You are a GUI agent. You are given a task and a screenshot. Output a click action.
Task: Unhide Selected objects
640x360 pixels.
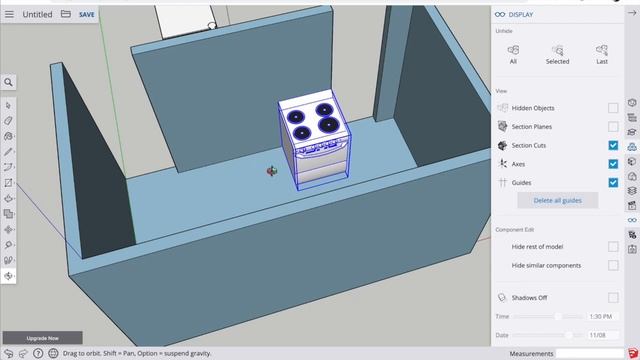pos(558,54)
